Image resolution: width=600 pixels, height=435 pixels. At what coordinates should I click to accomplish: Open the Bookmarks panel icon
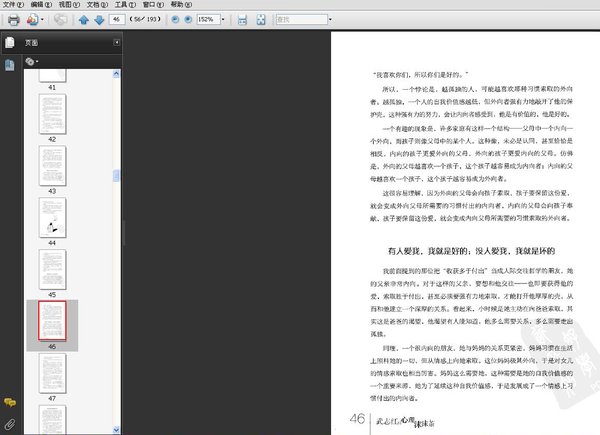(9, 64)
